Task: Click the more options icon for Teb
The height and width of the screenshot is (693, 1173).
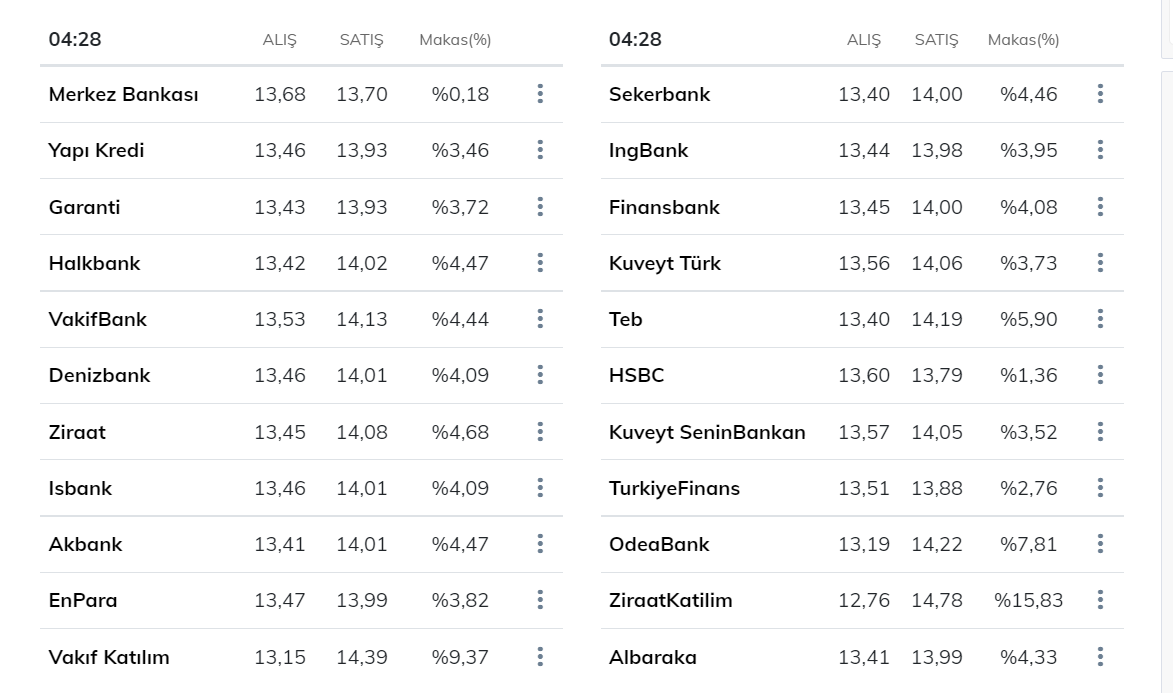Action: click(1100, 319)
